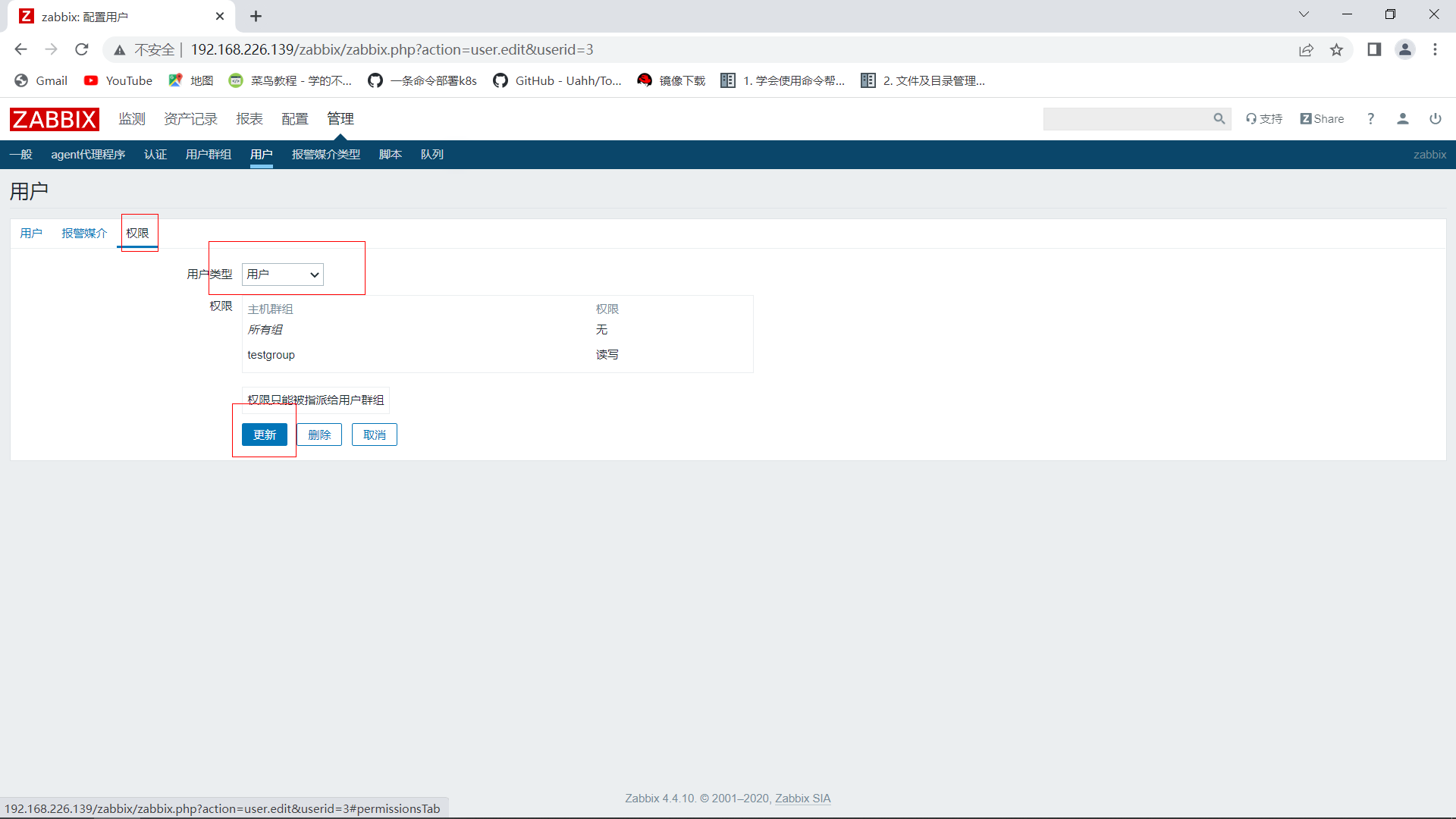Expand the 用户类型 dropdown
Viewport: 1456px width, 819px height.
pyautogui.click(x=282, y=275)
